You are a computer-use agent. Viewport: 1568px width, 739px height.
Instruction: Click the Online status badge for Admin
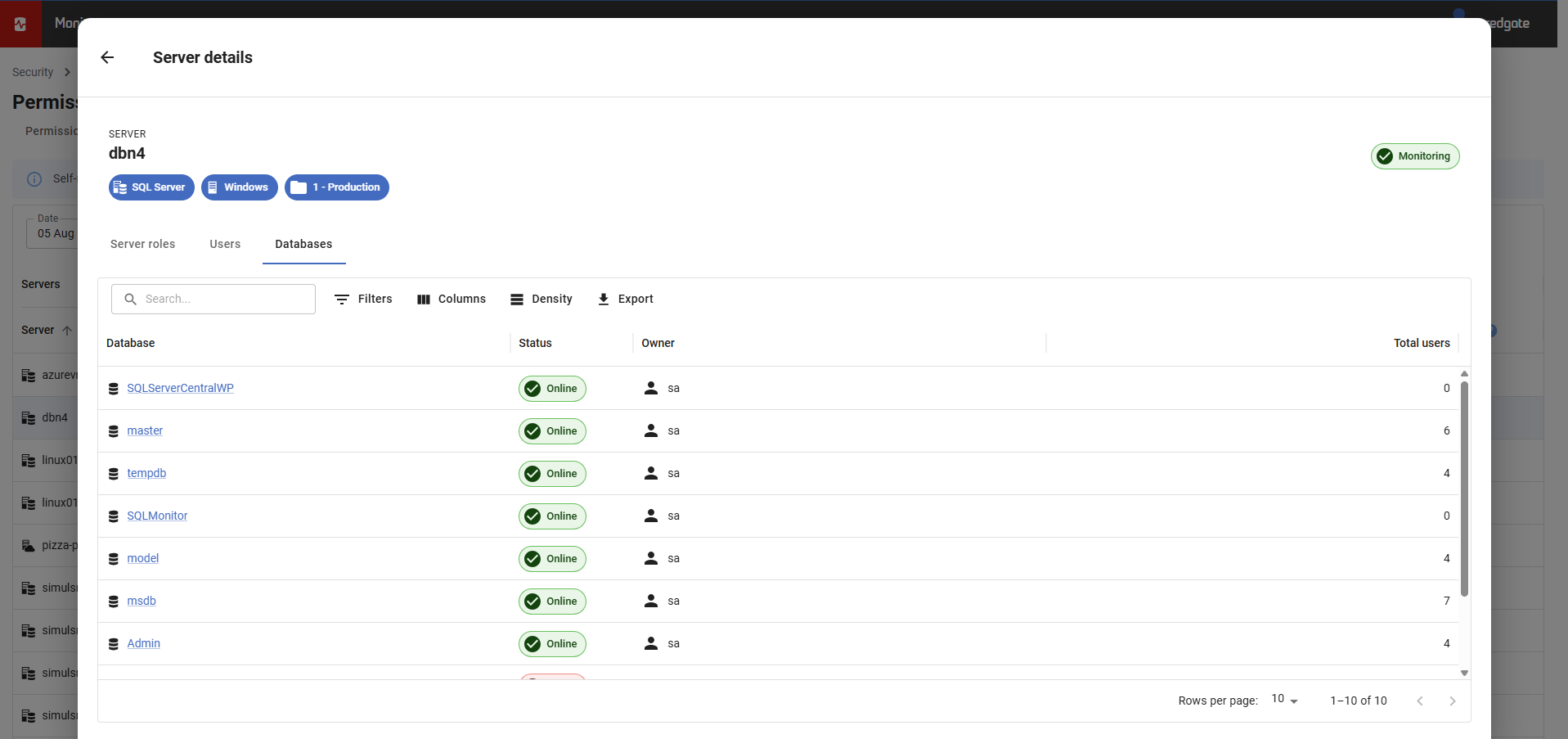click(552, 644)
